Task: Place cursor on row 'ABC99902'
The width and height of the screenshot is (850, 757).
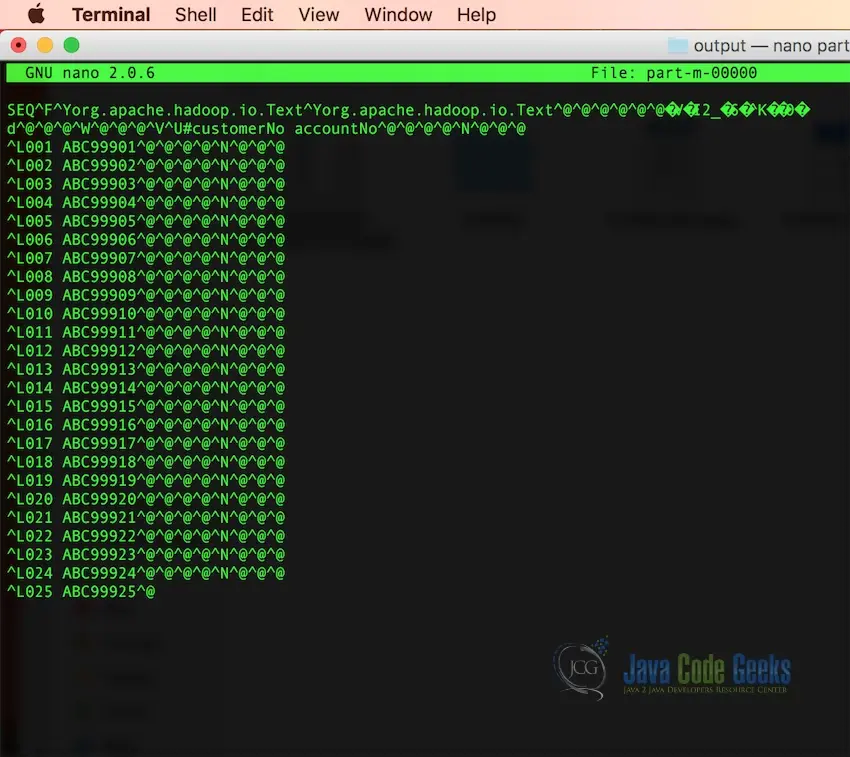Action: point(145,165)
